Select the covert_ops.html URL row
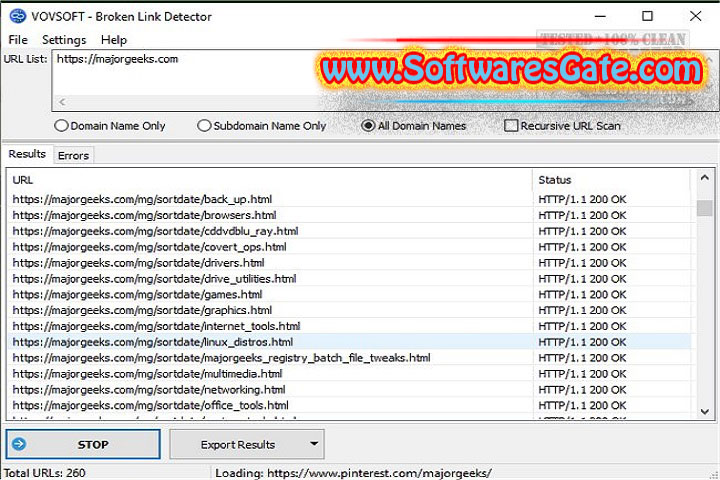The width and height of the screenshot is (720, 480). (x=349, y=247)
